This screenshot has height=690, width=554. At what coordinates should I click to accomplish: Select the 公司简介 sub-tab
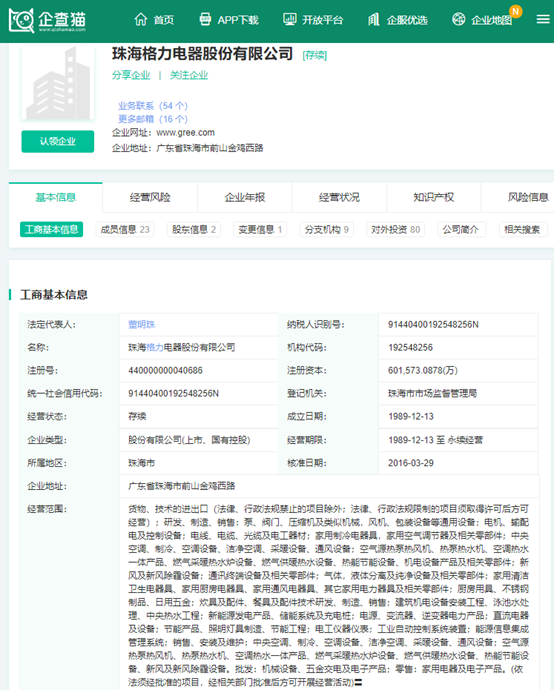coord(461,229)
